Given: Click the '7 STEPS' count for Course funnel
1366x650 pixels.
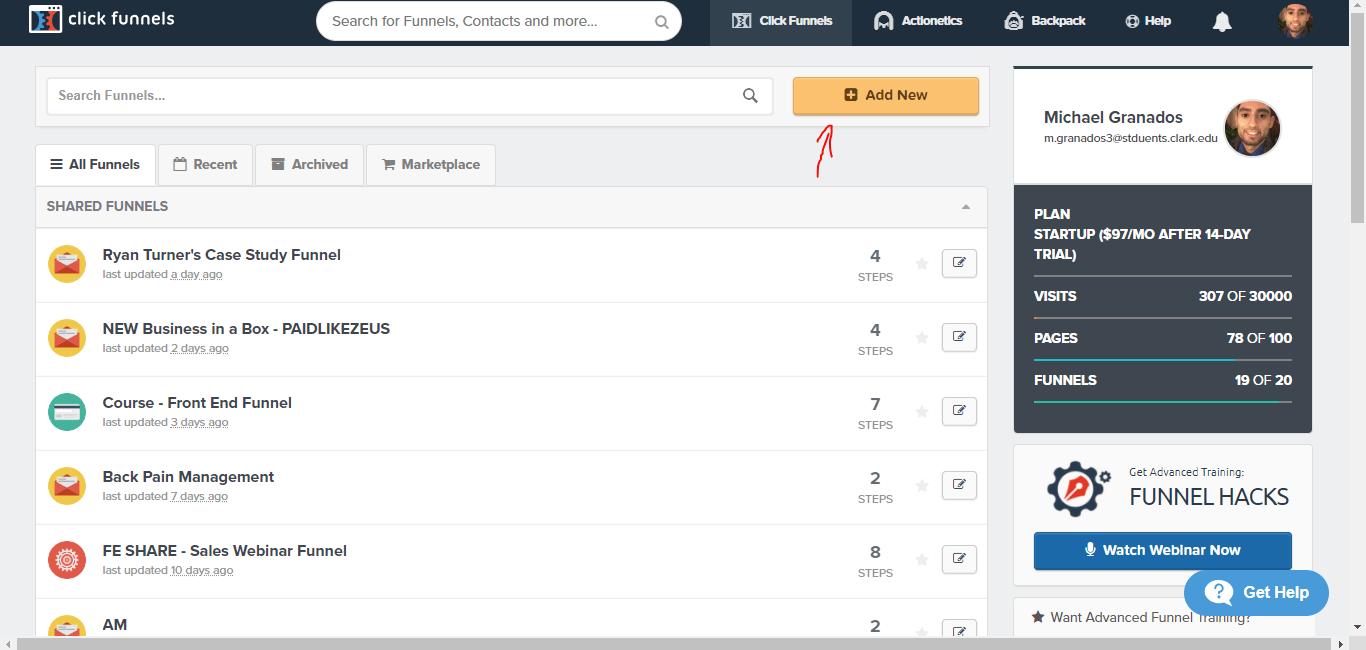Looking at the screenshot, I should coord(875,412).
